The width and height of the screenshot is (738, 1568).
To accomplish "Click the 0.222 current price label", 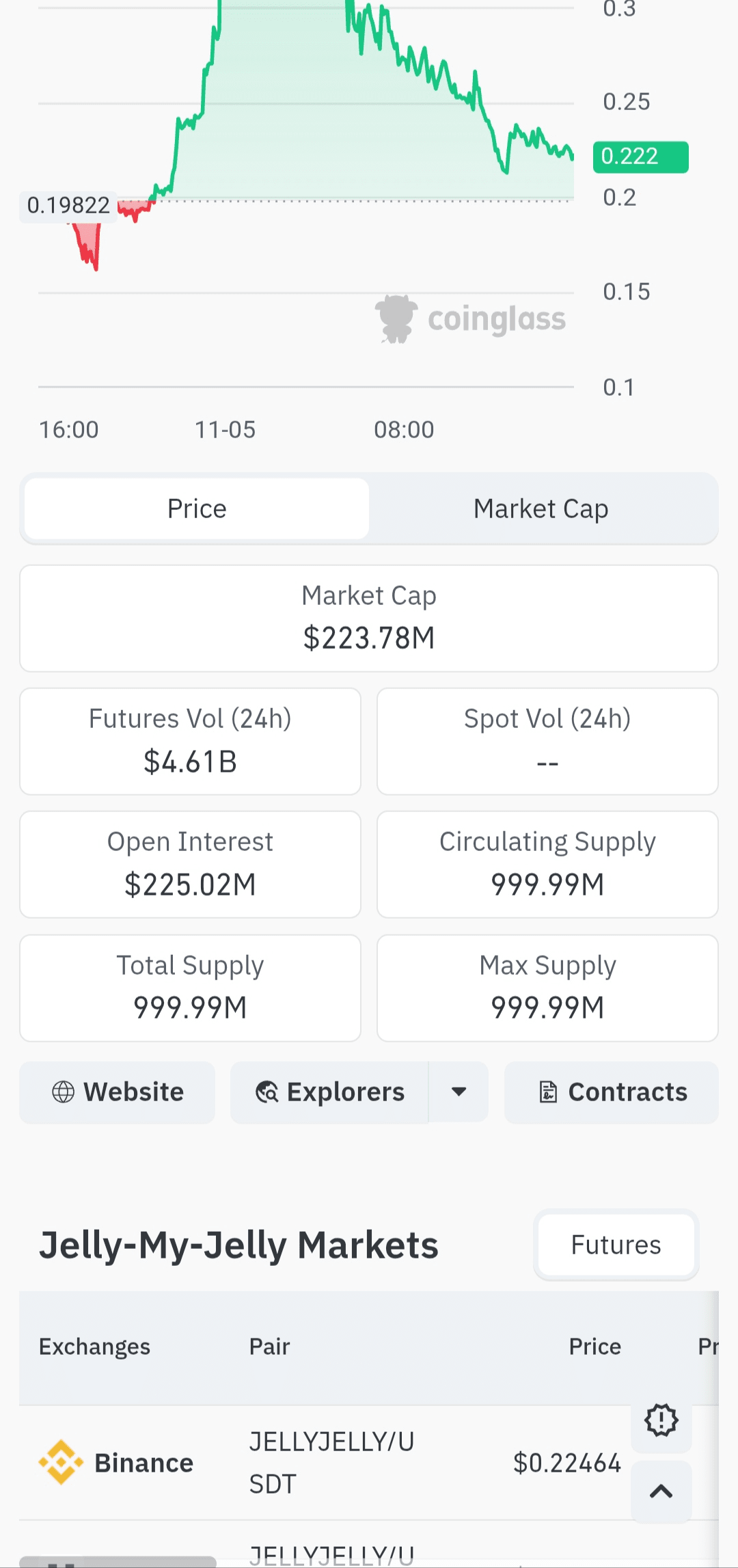I will point(640,157).
